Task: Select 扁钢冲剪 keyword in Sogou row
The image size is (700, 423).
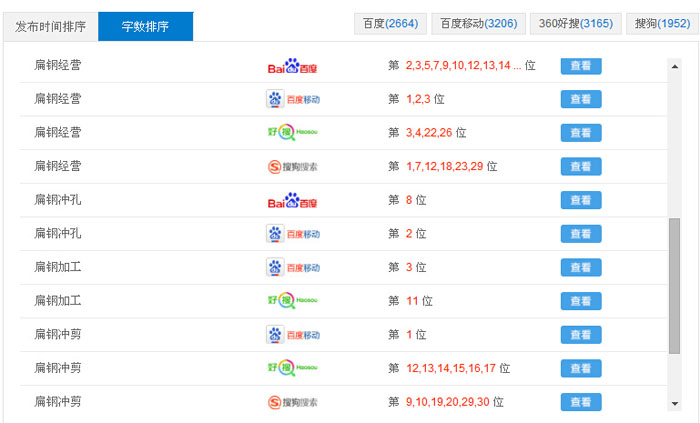Action: pyautogui.click(x=58, y=402)
